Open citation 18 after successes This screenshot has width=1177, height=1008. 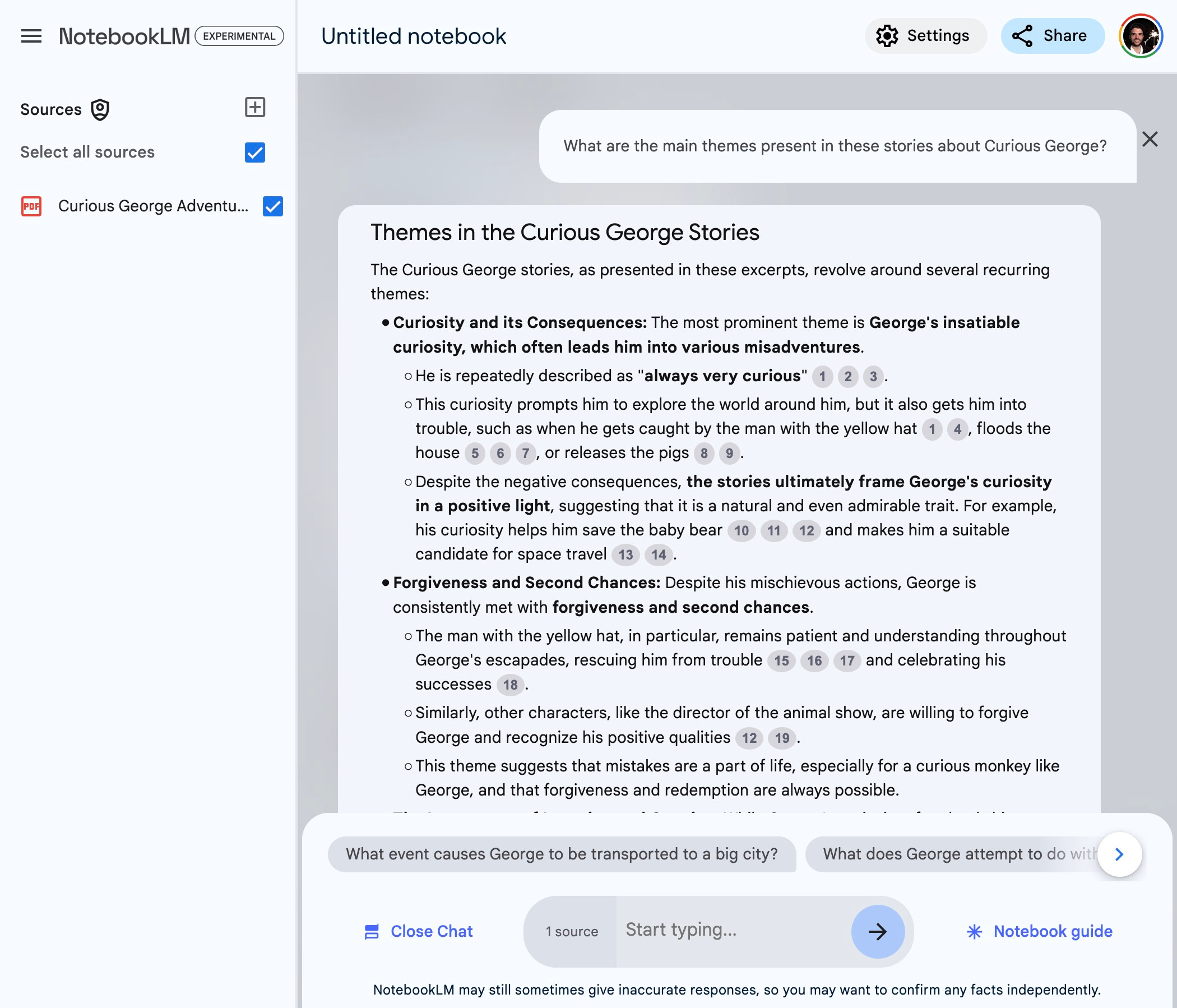coord(510,685)
